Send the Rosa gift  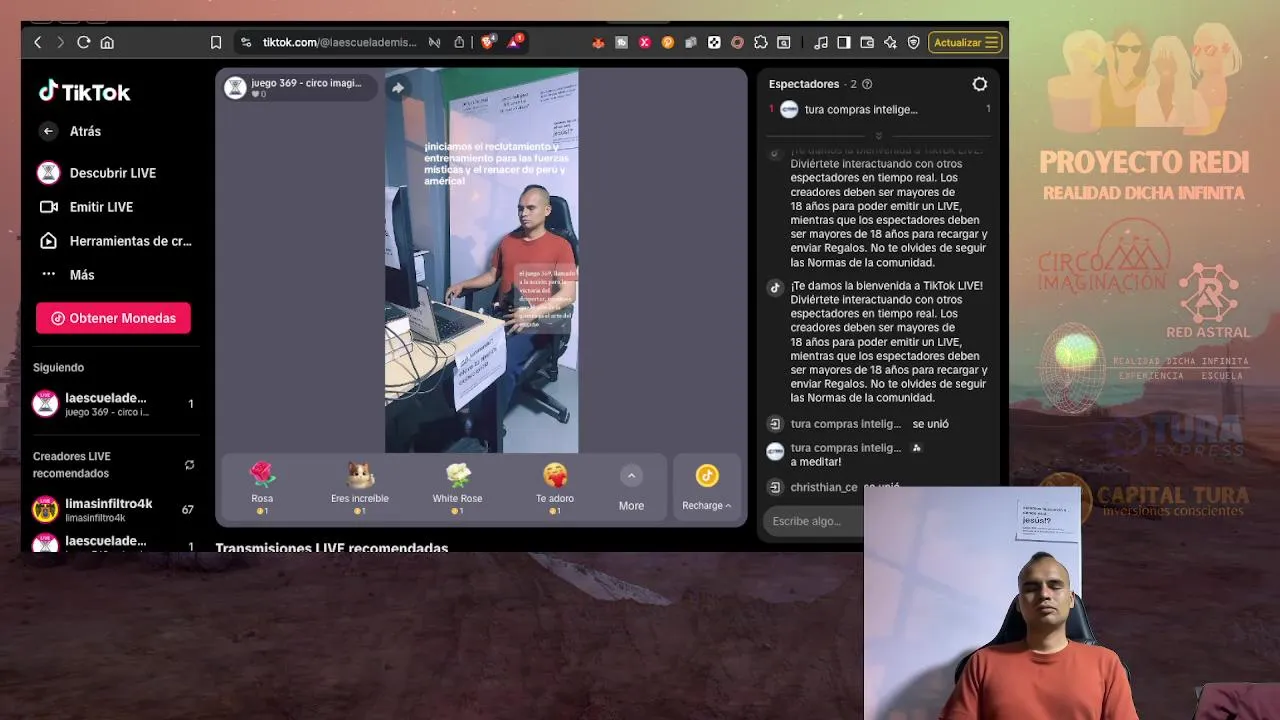coord(262,488)
